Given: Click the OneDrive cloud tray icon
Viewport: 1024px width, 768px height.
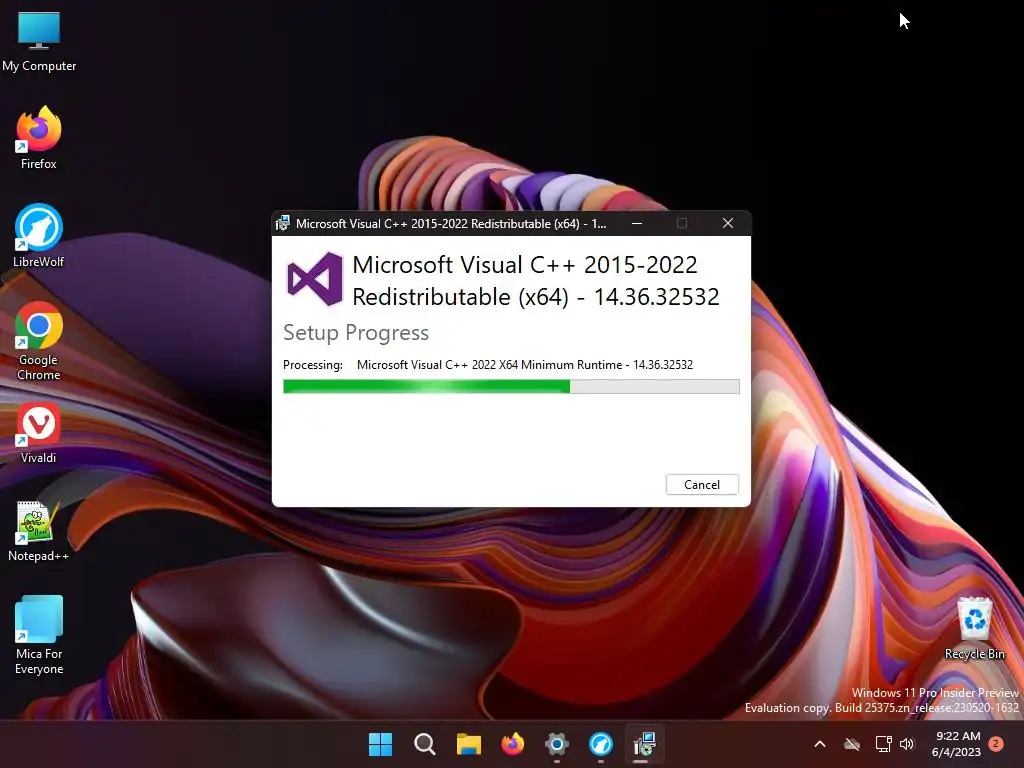Looking at the screenshot, I should point(852,744).
